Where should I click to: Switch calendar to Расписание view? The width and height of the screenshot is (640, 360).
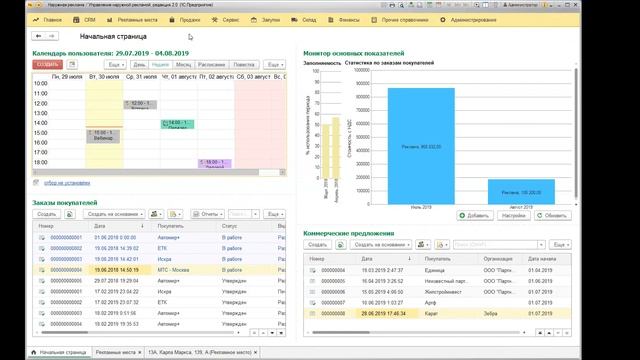coord(211,64)
